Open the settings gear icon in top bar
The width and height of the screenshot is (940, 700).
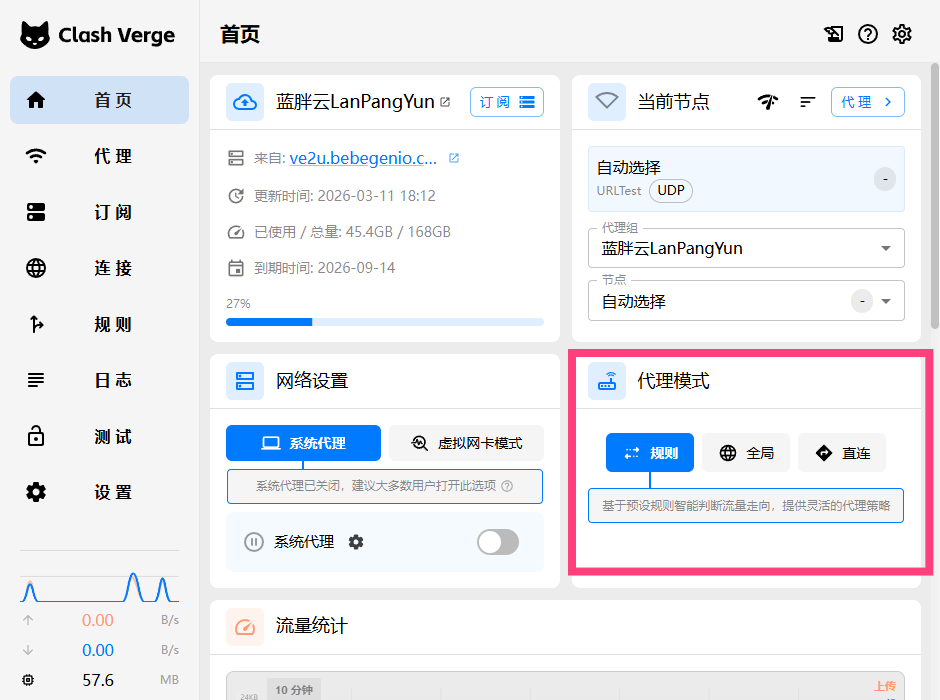[902, 34]
